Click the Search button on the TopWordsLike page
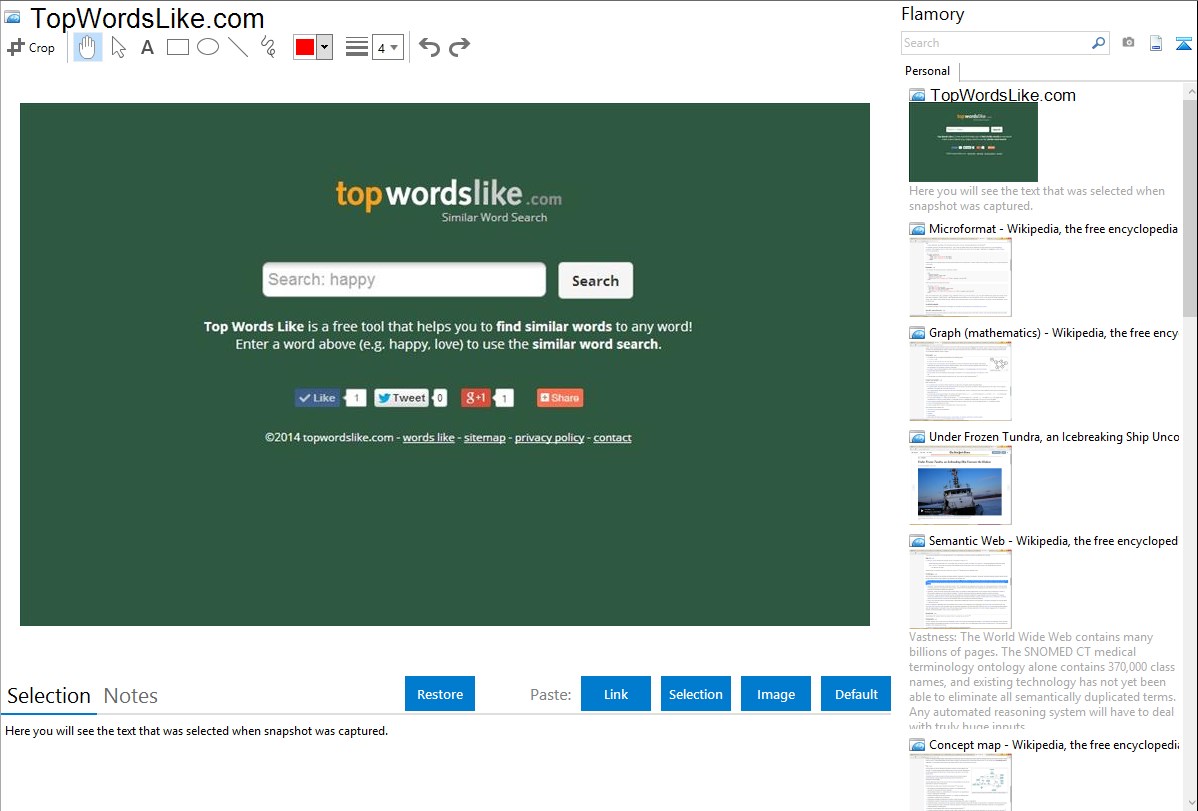 (595, 281)
